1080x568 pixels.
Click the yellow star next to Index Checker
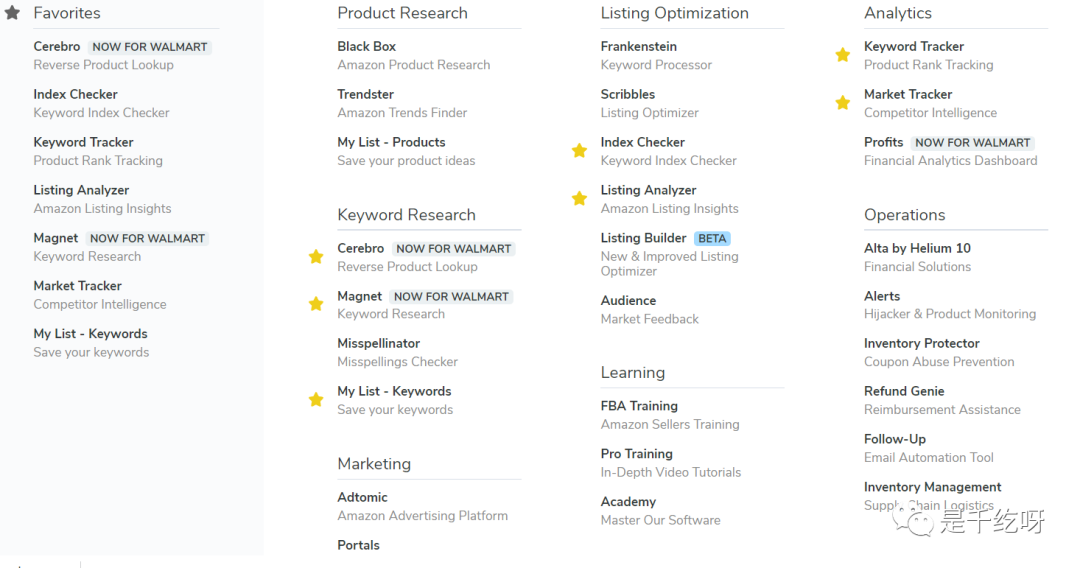pos(579,151)
